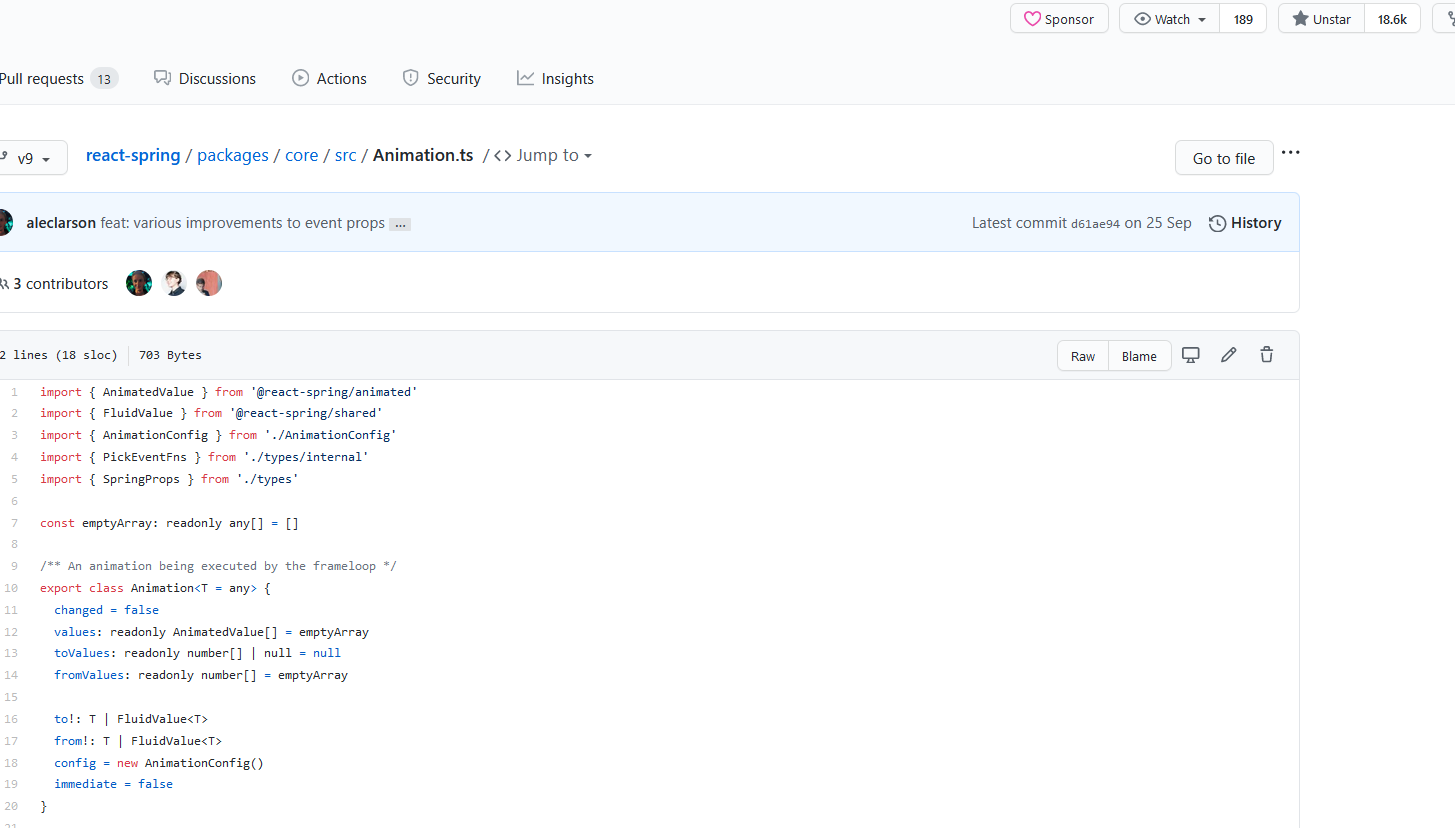Click the second contributor avatar
This screenshot has width=1455, height=828.
click(174, 283)
